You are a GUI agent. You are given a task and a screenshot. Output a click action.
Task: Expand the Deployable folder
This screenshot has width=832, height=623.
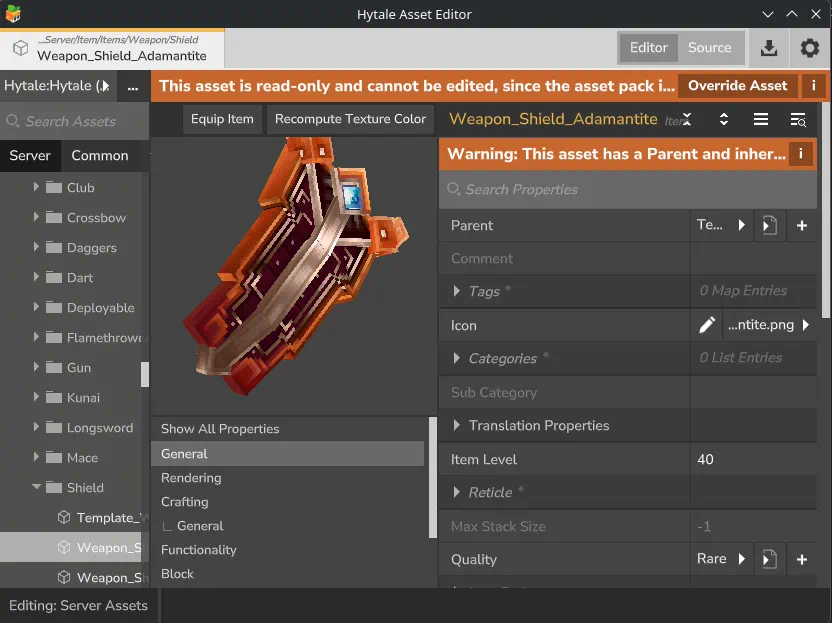[36, 307]
